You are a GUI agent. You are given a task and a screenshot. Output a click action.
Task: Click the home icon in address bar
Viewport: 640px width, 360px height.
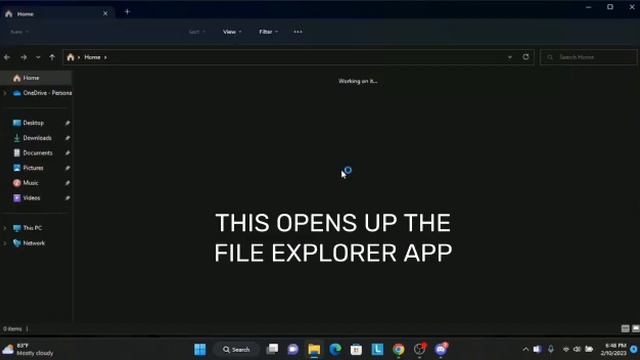pos(71,57)
